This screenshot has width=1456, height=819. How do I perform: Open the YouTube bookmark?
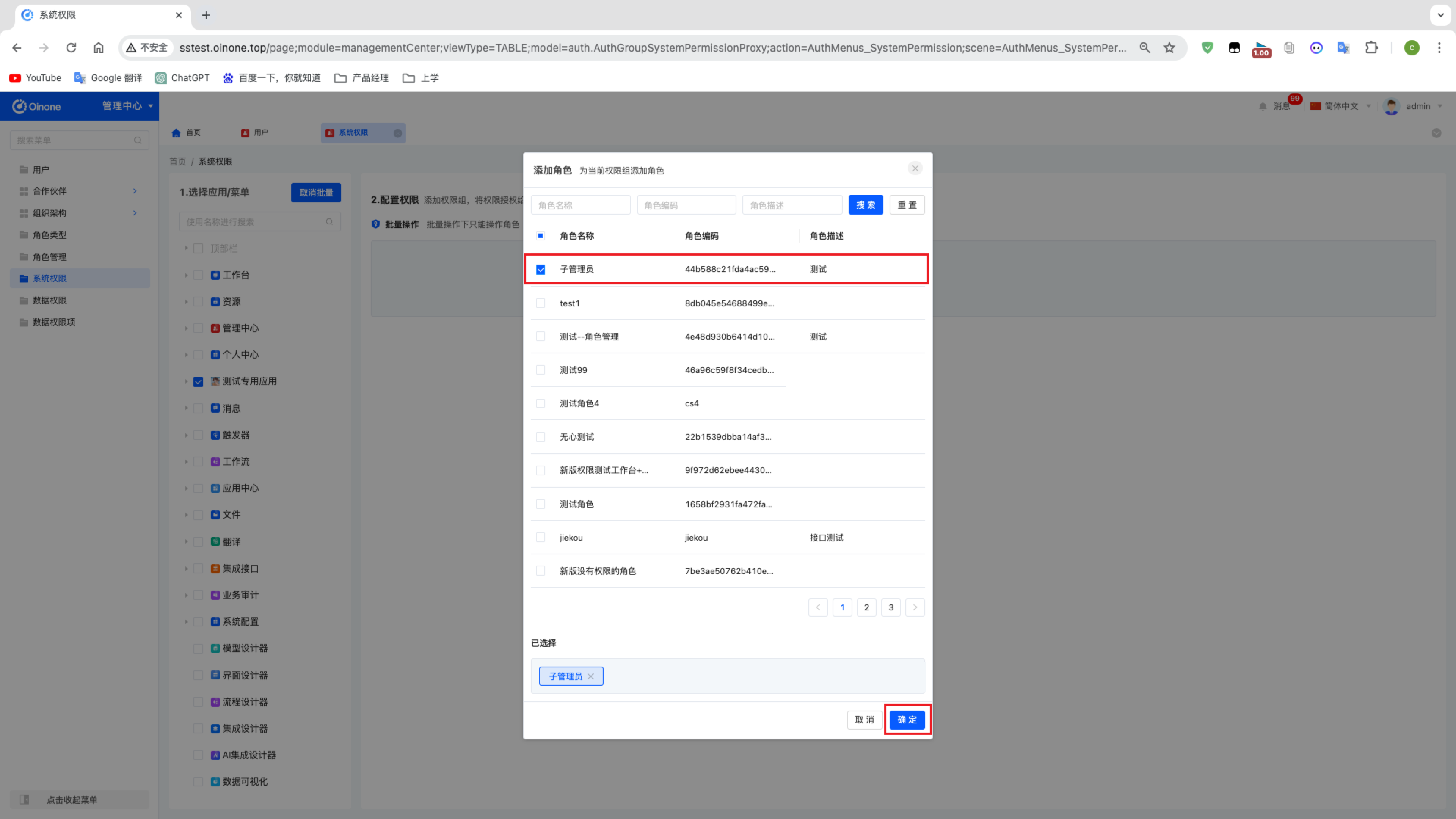[35, 78]
